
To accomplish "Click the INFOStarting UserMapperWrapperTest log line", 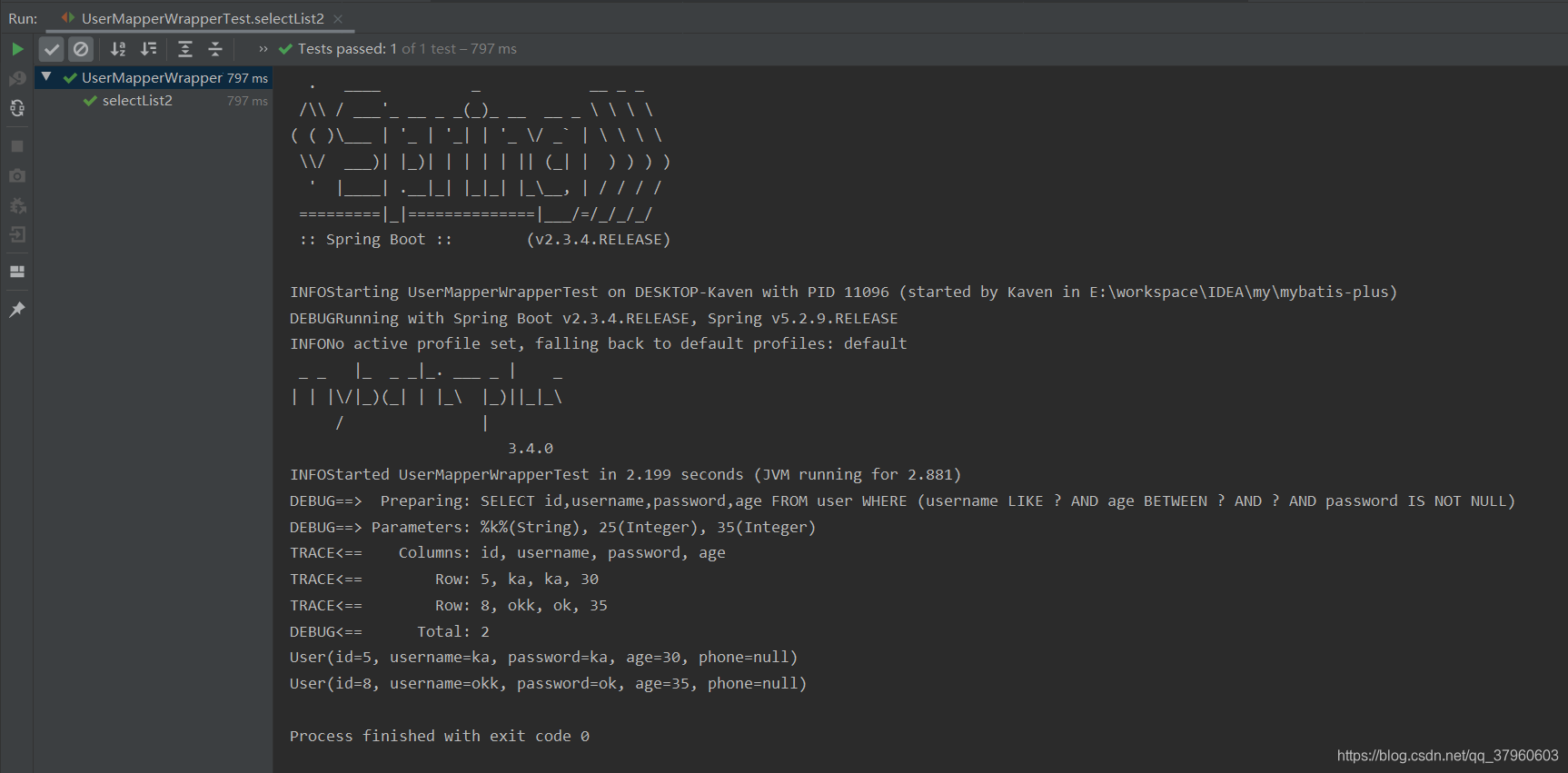I will 844,292.
